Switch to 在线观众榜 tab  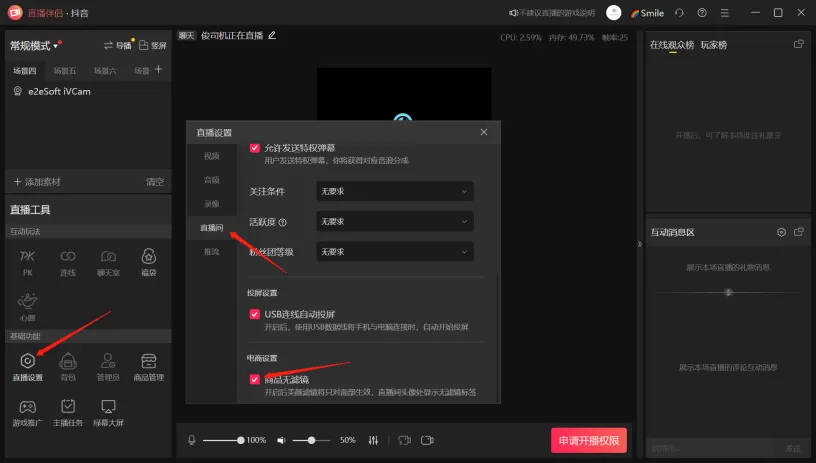point(672,45)
